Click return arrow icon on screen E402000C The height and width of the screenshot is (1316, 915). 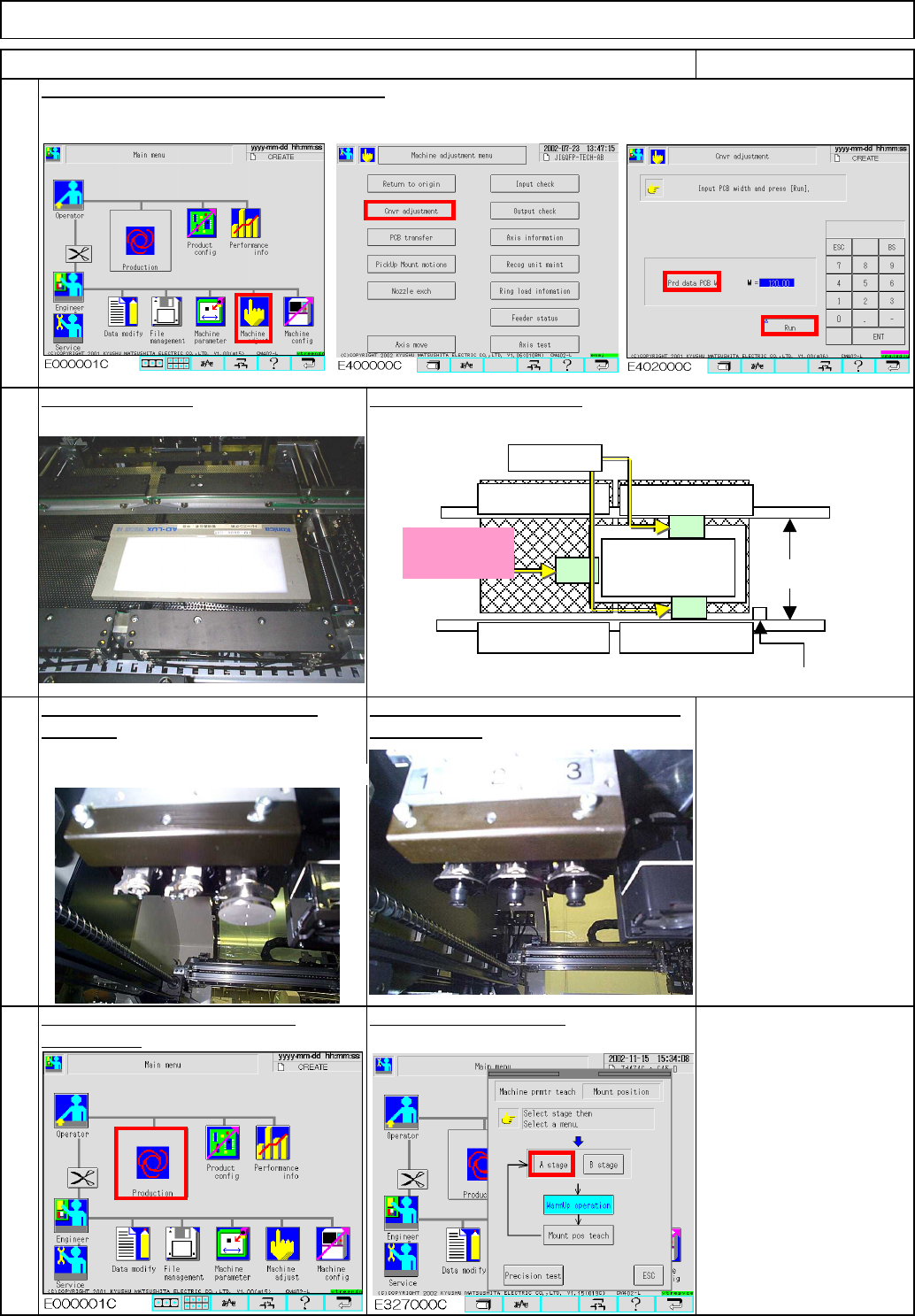point(892,366)
